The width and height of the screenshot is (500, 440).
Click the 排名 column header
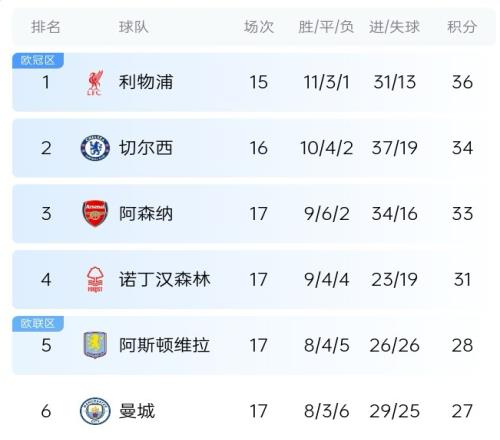coord(46,27)
